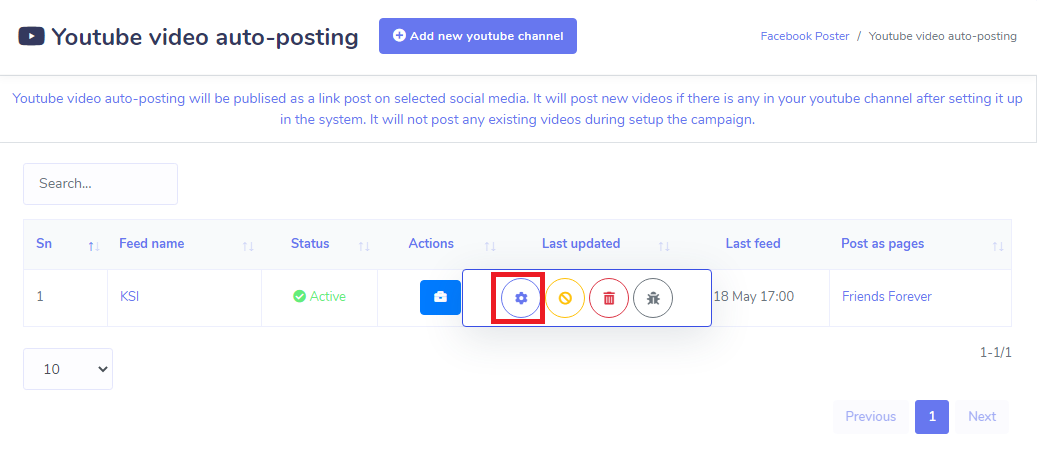Sort by Status column arrows
The width and height of the screenshot is (1037, 450).
364,246
